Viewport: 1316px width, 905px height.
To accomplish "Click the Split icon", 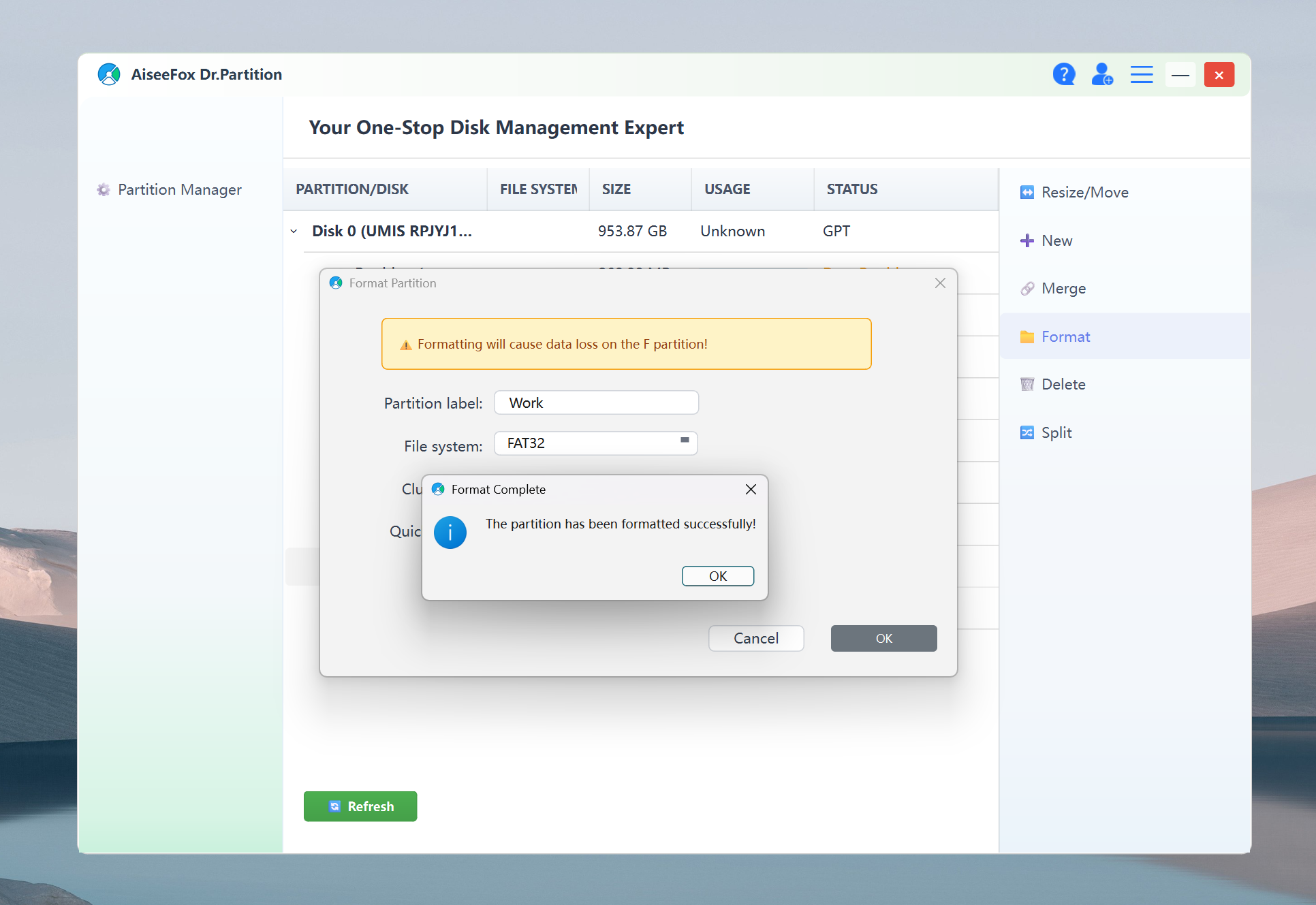I will (1027, 432).
